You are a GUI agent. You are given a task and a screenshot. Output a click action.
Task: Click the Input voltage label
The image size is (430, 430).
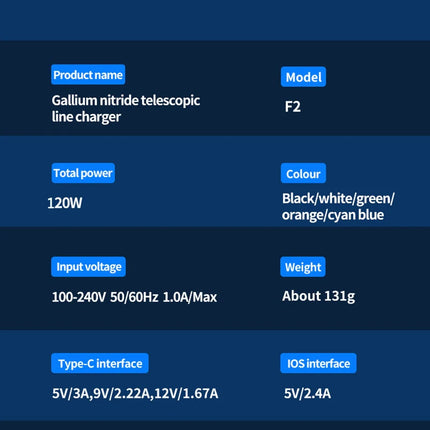point(88,267)
